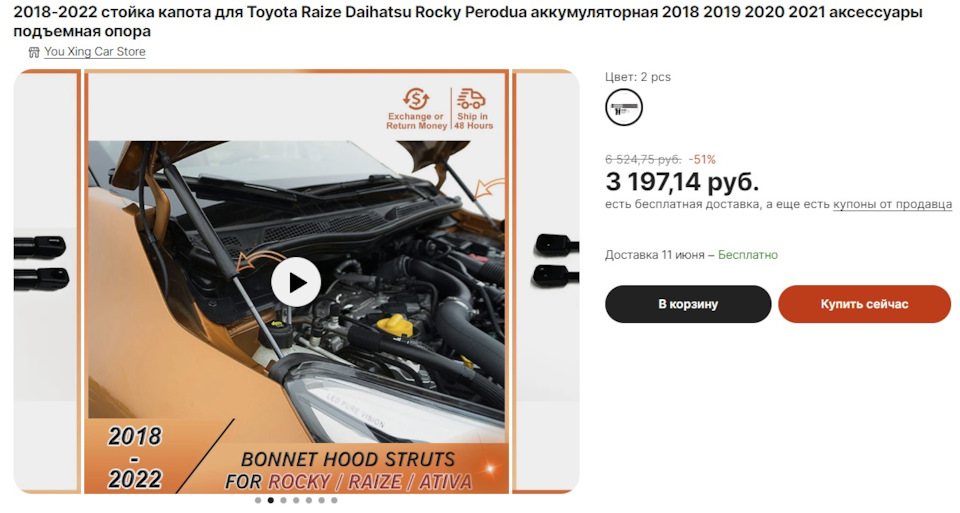The width and height of the screenshot is (960, 513).
Task: Jump to the third carousel dot
Action: (x=283, y=501)
